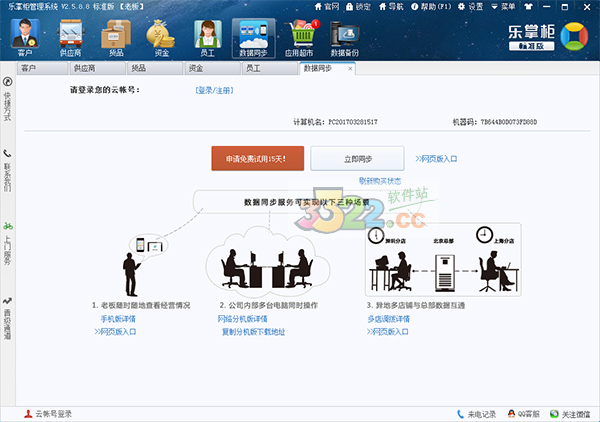Select the 数据同步 data sync toolbar icon

point(253,38)
